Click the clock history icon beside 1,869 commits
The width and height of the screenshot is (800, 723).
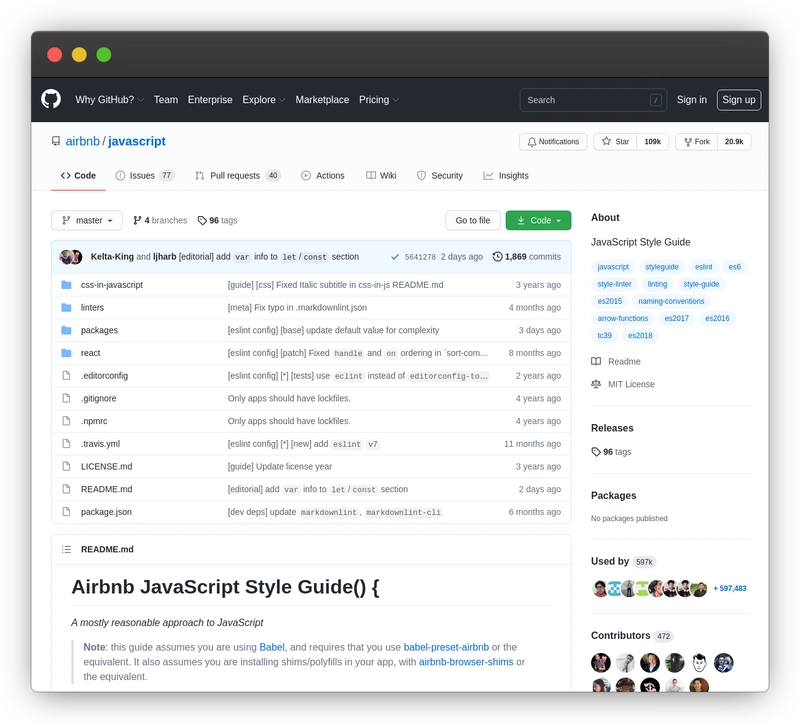[x=497, y=257]
